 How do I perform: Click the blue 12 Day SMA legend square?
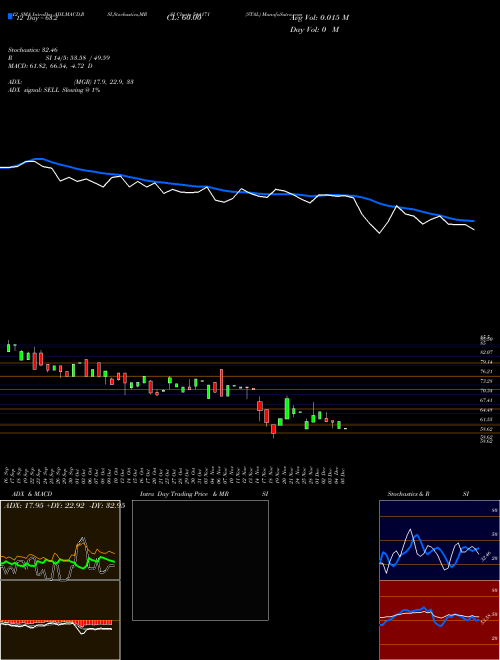11,17
